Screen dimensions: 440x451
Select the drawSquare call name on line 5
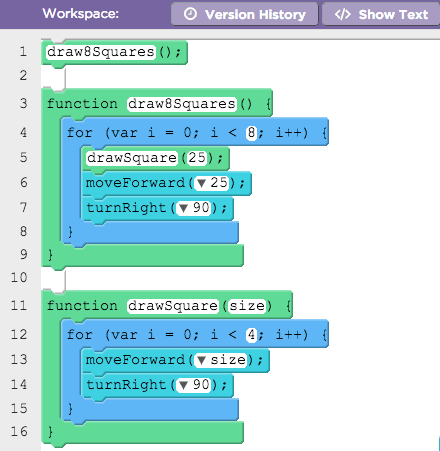click(x=132, y=158)
